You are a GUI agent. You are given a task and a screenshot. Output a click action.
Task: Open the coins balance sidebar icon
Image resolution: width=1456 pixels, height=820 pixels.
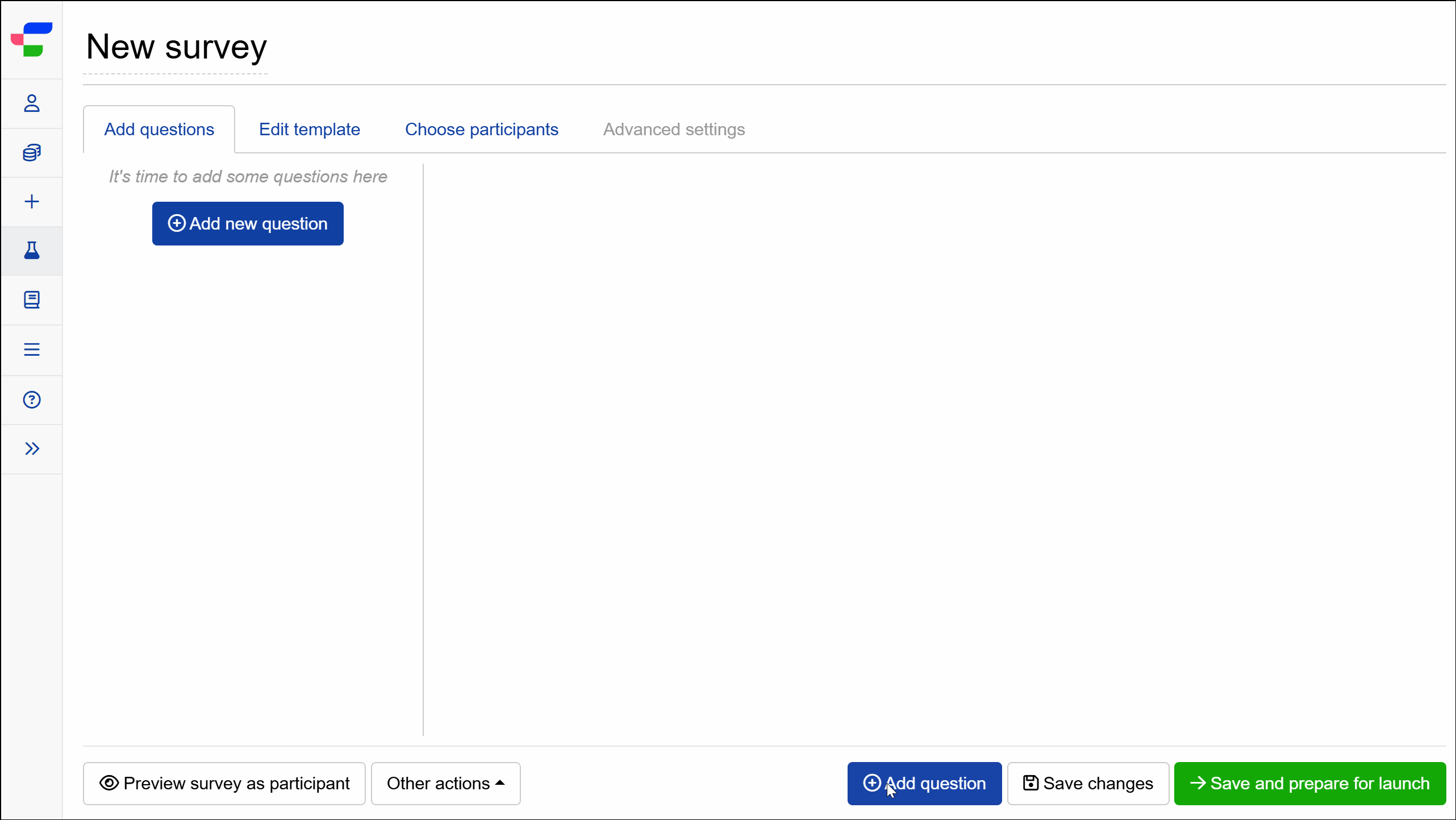tap(32, 153)
